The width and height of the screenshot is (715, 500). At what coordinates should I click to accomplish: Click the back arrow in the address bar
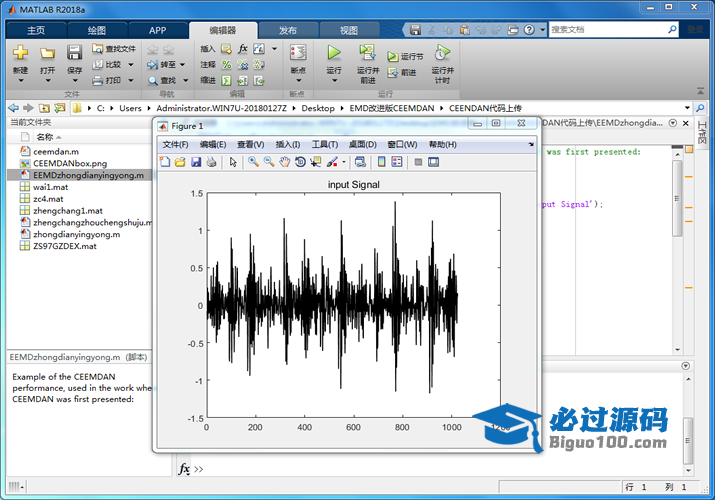[14, 108]
